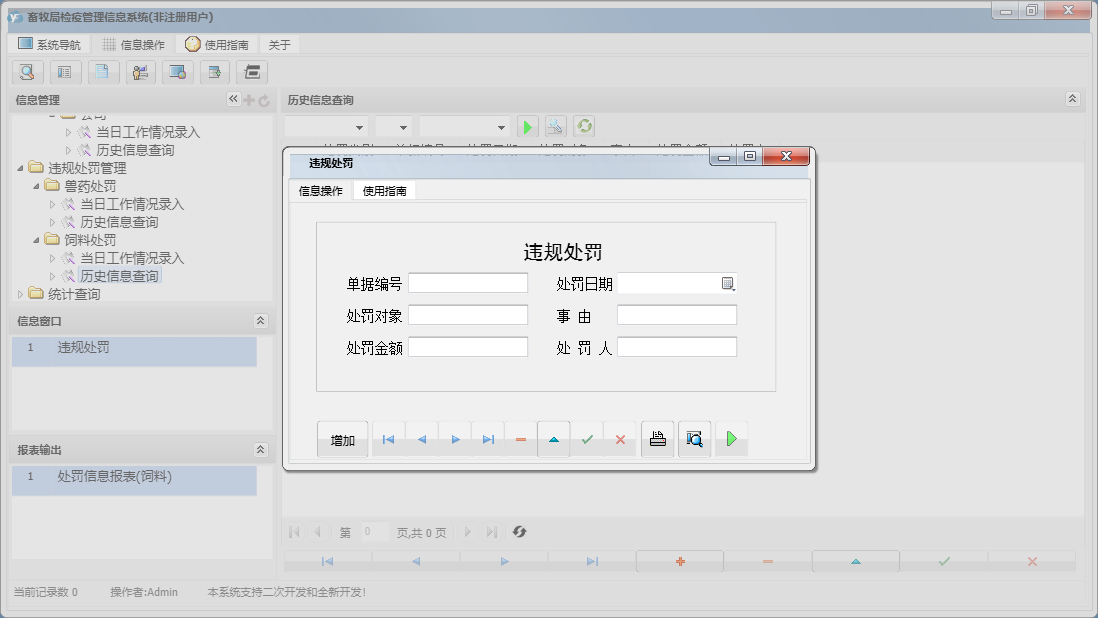Click the 增加 button

(342, 440)
